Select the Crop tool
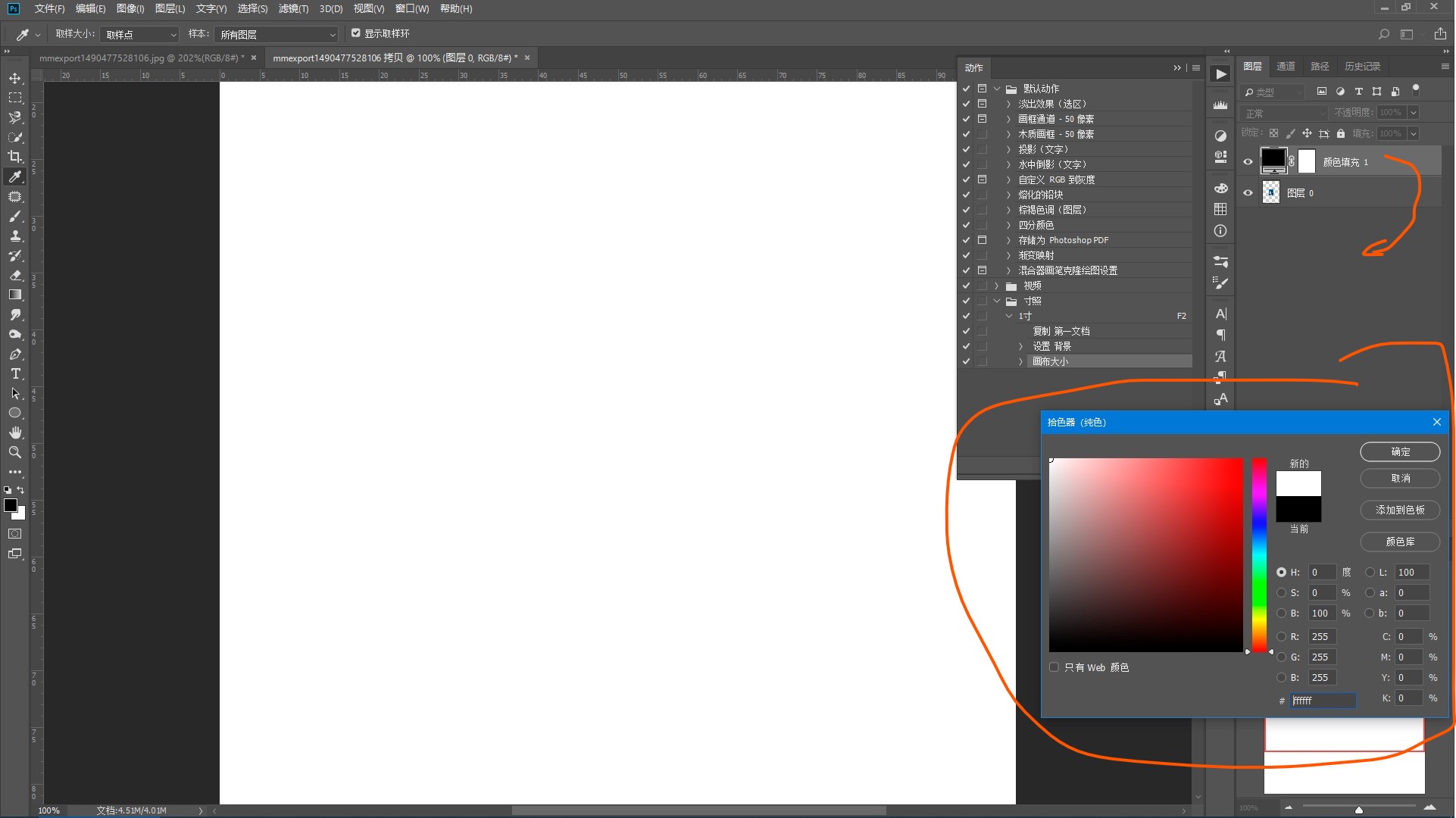 click(x=15, y=157)
